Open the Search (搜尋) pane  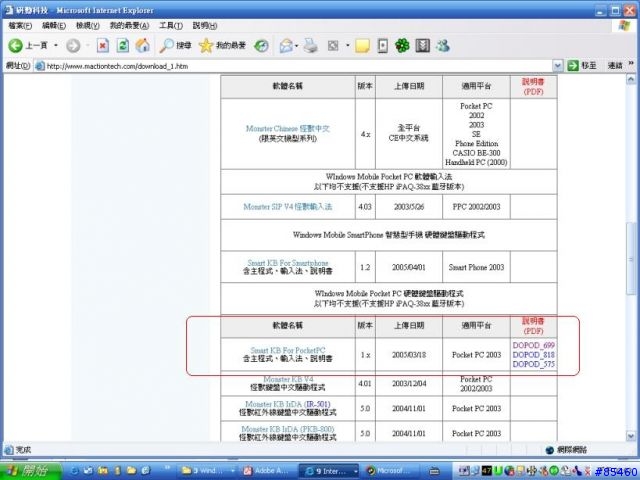click(176, 45)
